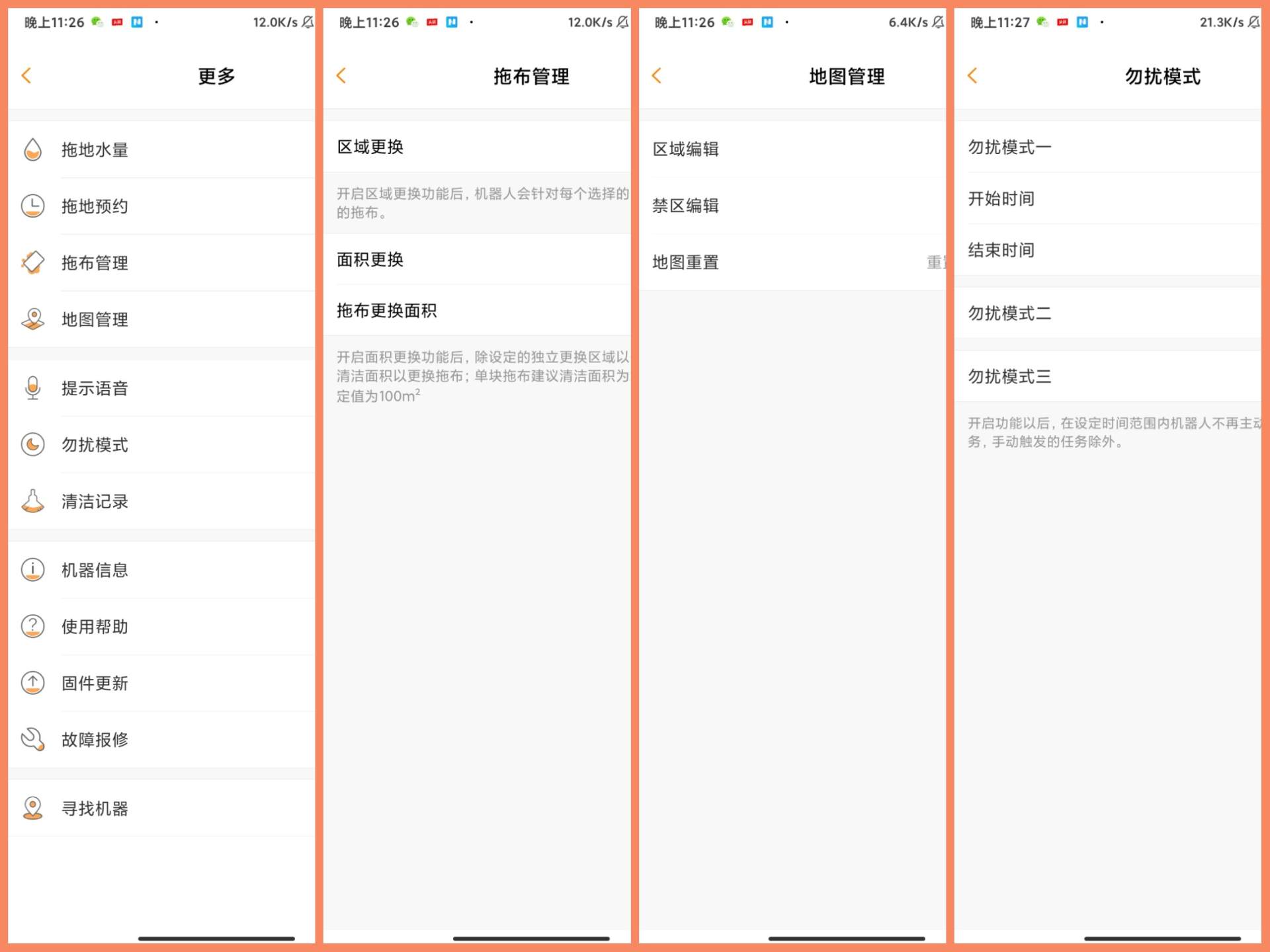The image size is (1270, 952).
Task: Select the clock icon next to 拖地预约
Action: [x=32, y=206]
